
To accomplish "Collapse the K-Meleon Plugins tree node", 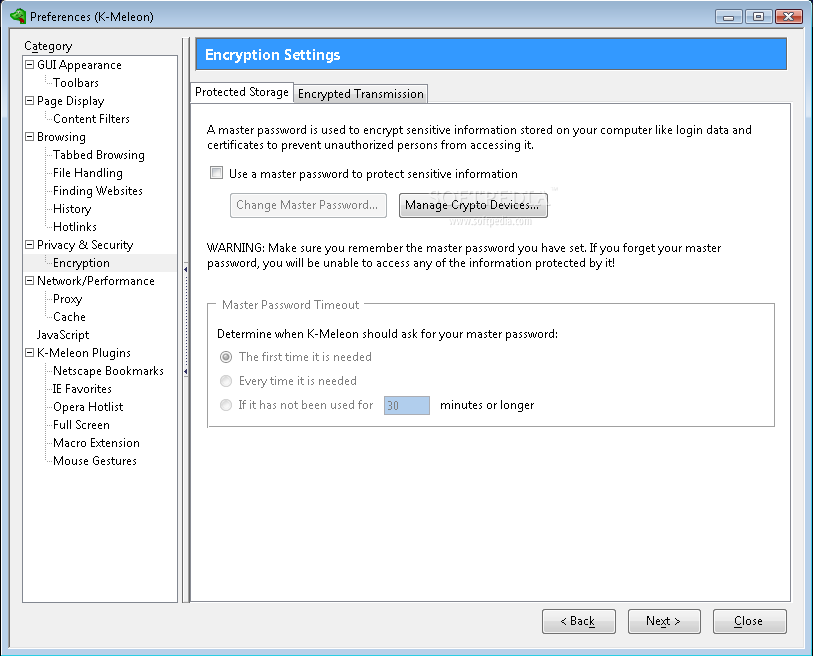I will point(30,353).
